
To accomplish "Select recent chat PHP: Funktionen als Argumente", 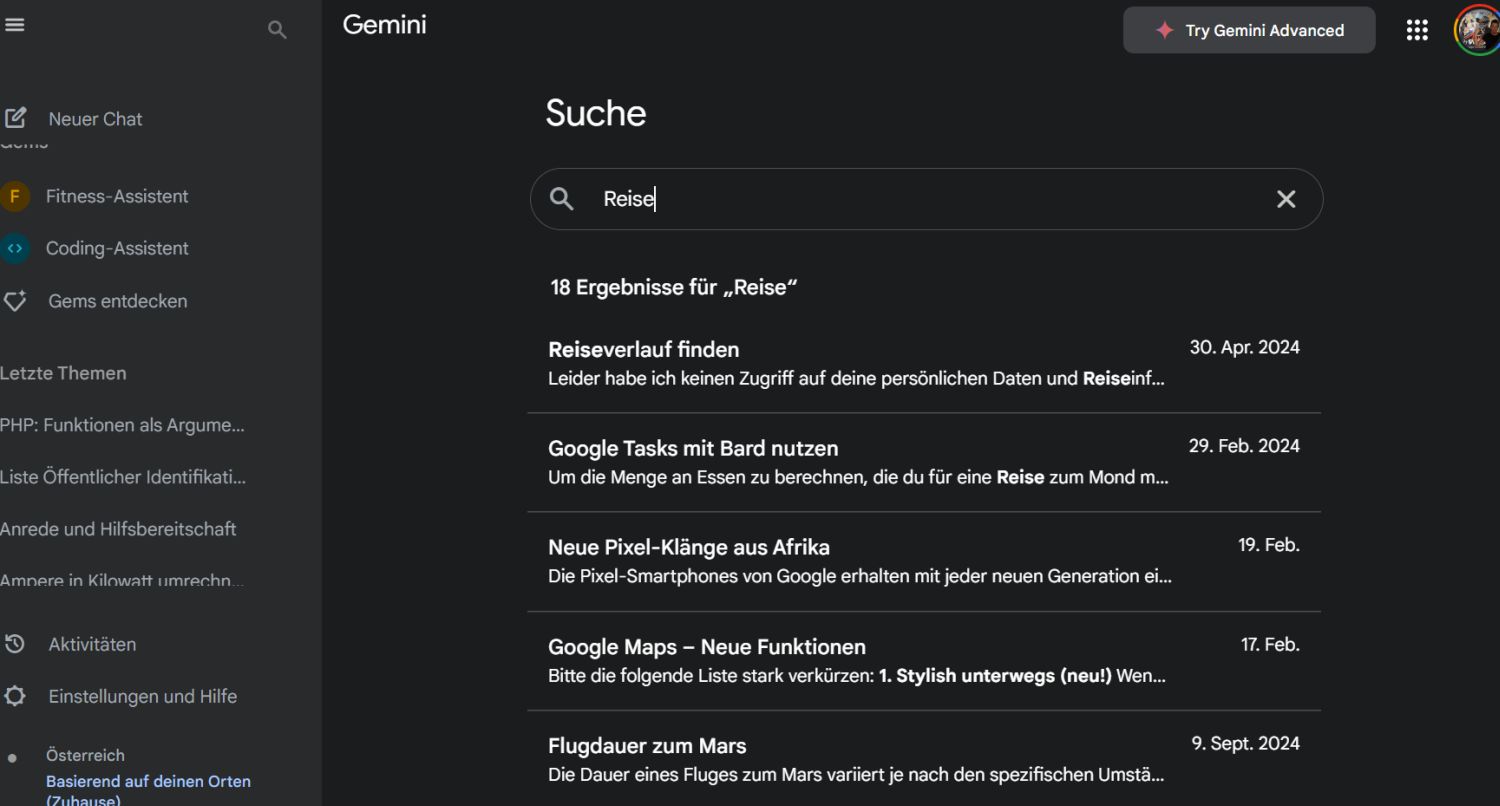I will point(122,426).
